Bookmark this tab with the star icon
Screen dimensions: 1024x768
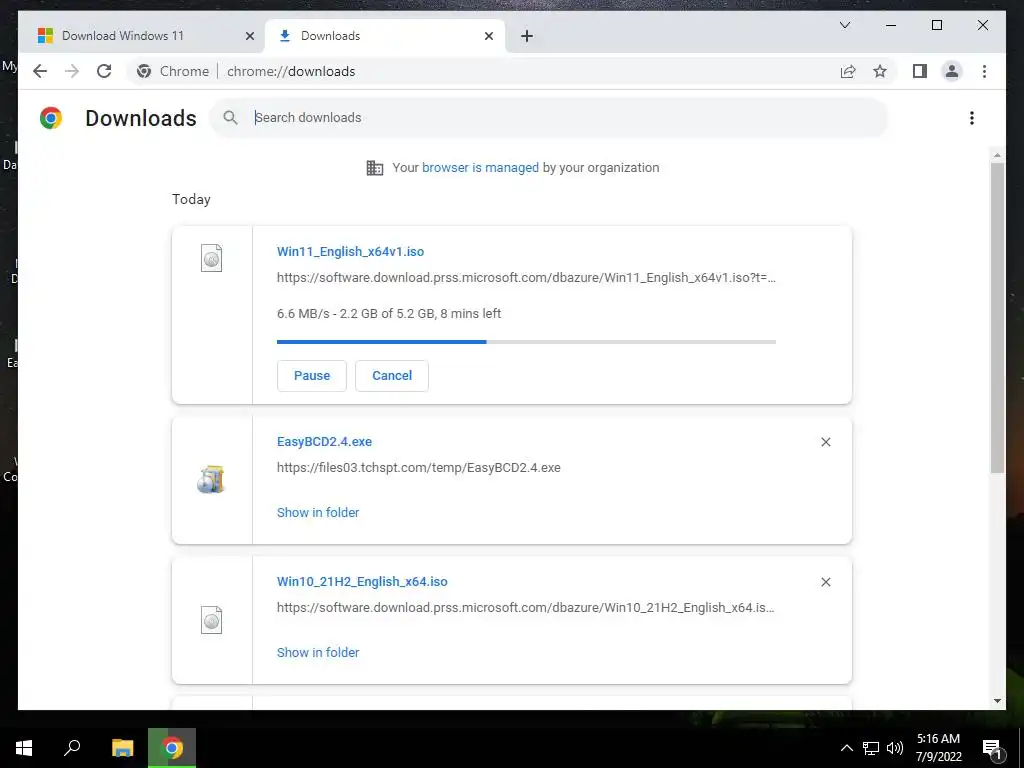coord(880,71)
